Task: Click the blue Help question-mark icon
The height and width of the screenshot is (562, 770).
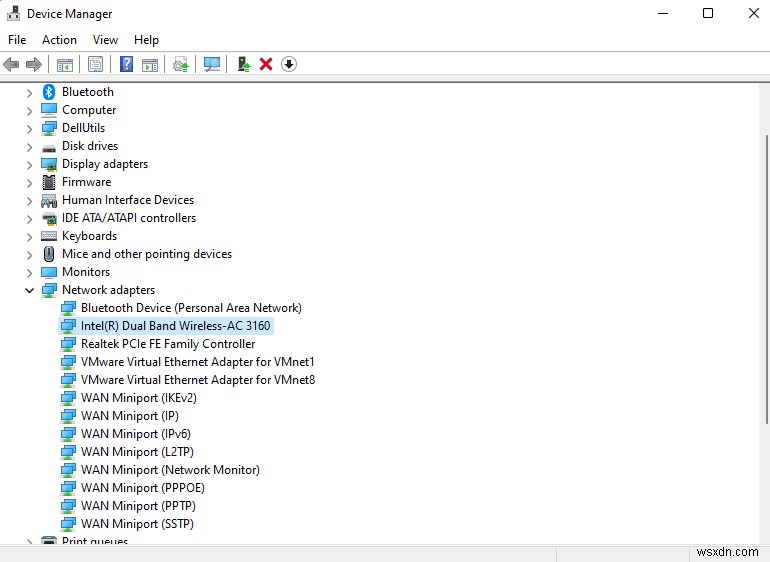Action: pos(126,64)
